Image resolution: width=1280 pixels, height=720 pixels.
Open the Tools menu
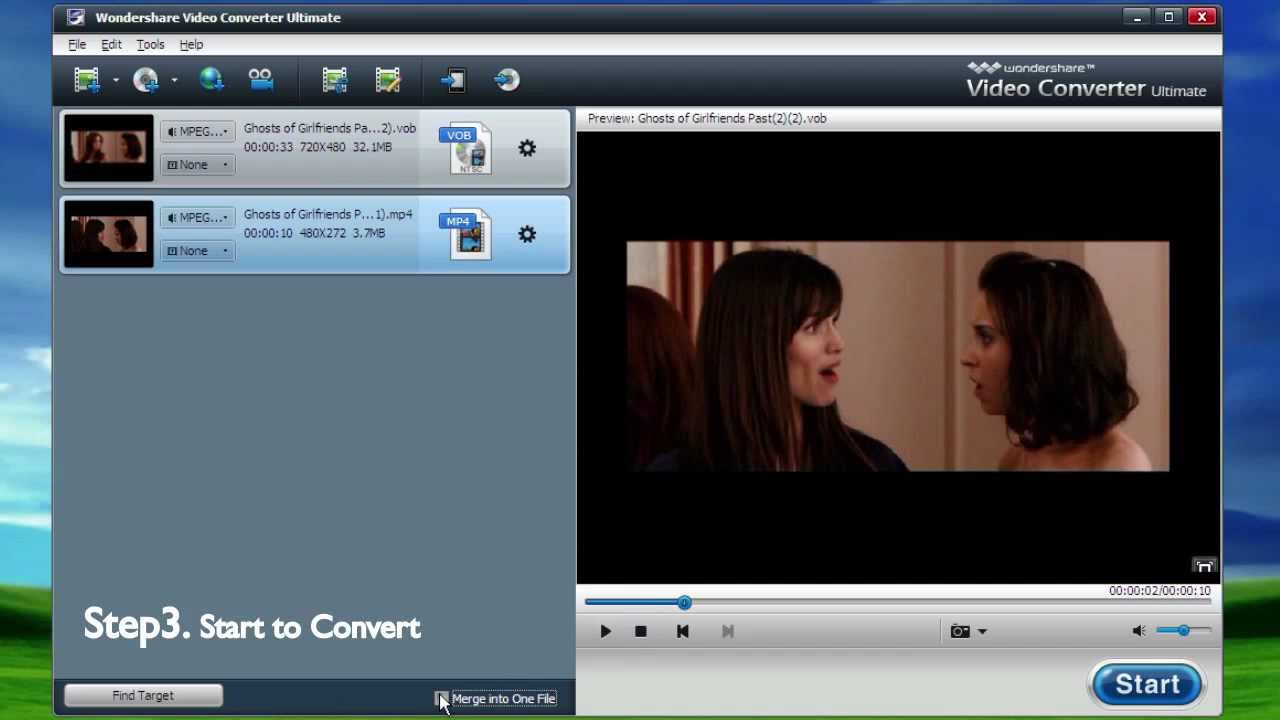[150, 44]
